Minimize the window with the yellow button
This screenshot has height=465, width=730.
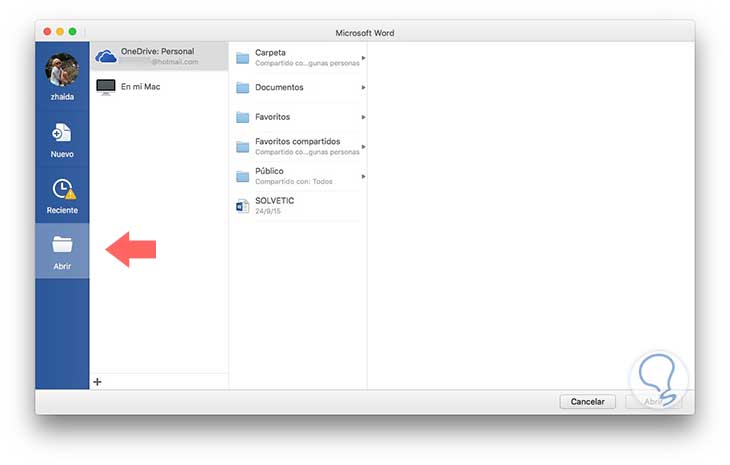[60, 32]
